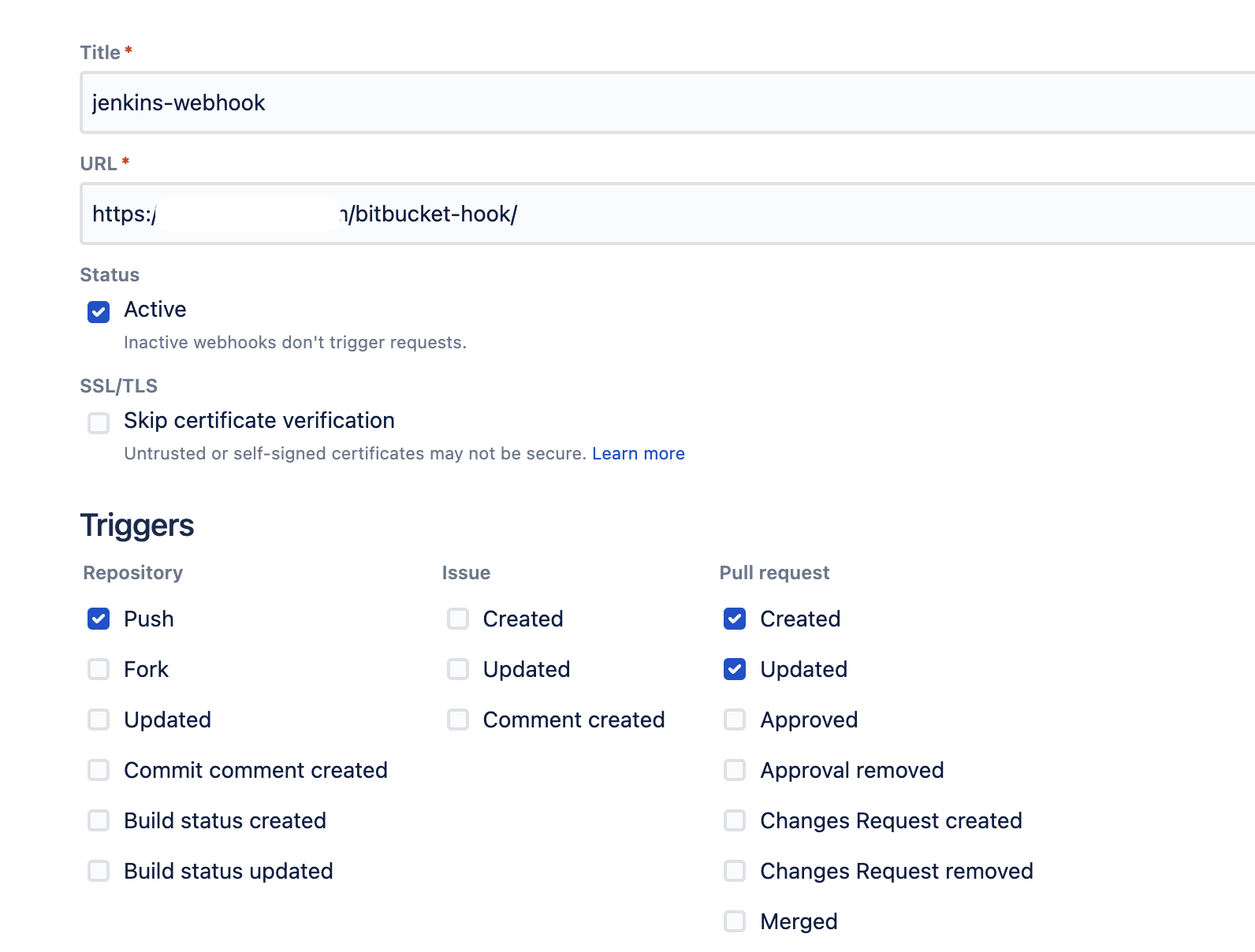The image size is (1255, 952).
Task: Disable the Pull request Created trigger
Action: click(735, 619)
